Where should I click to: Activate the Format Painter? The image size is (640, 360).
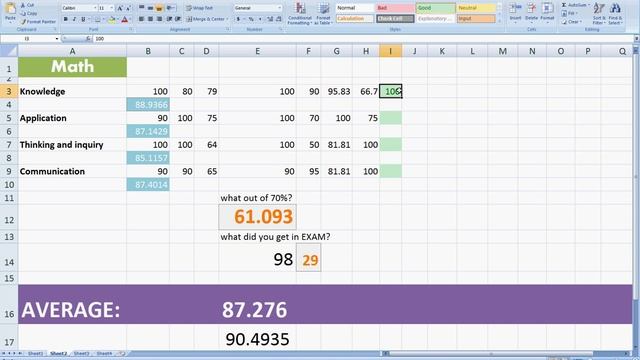coord(38,22)
